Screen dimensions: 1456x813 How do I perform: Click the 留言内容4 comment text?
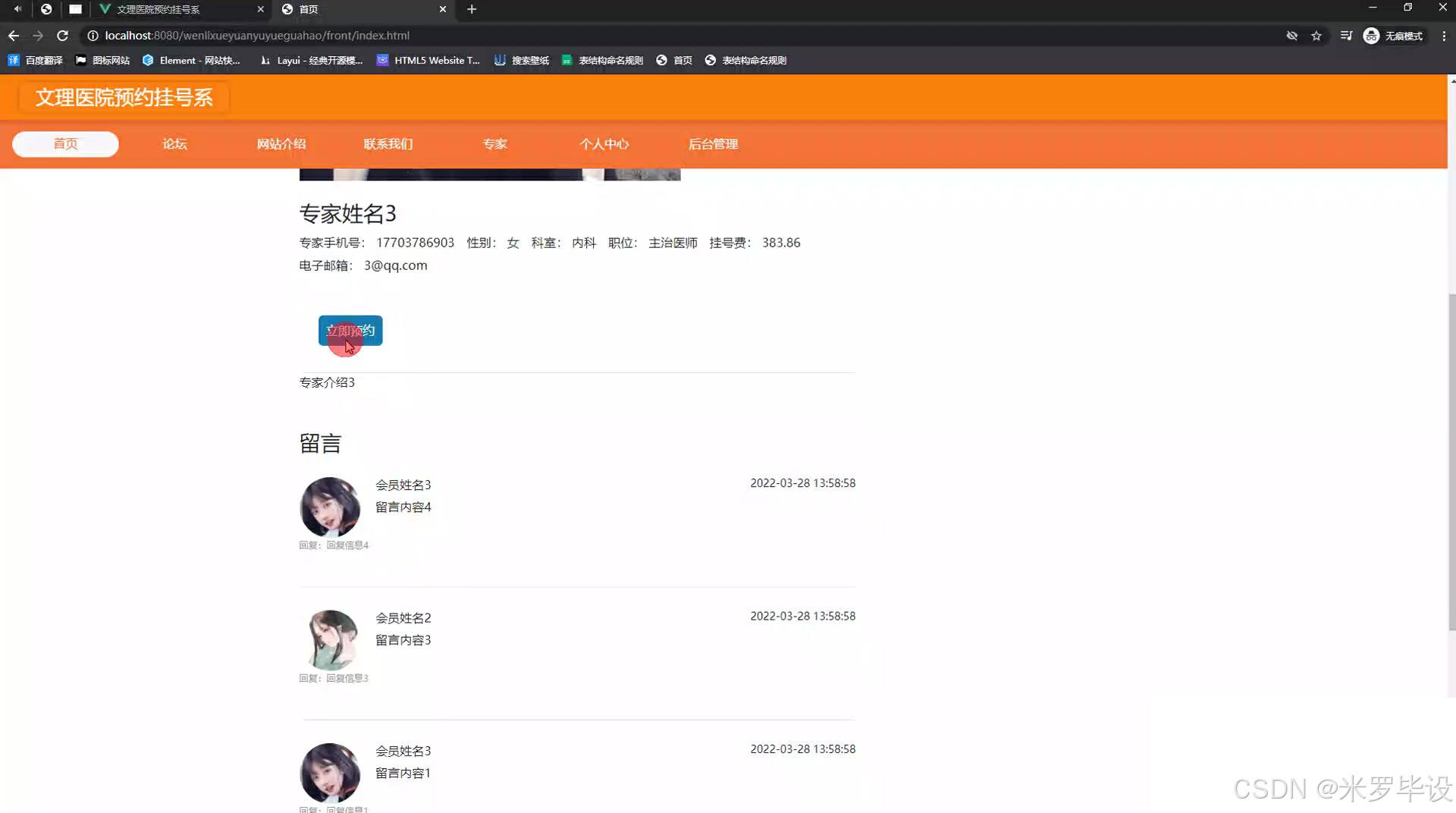[403, 507]
